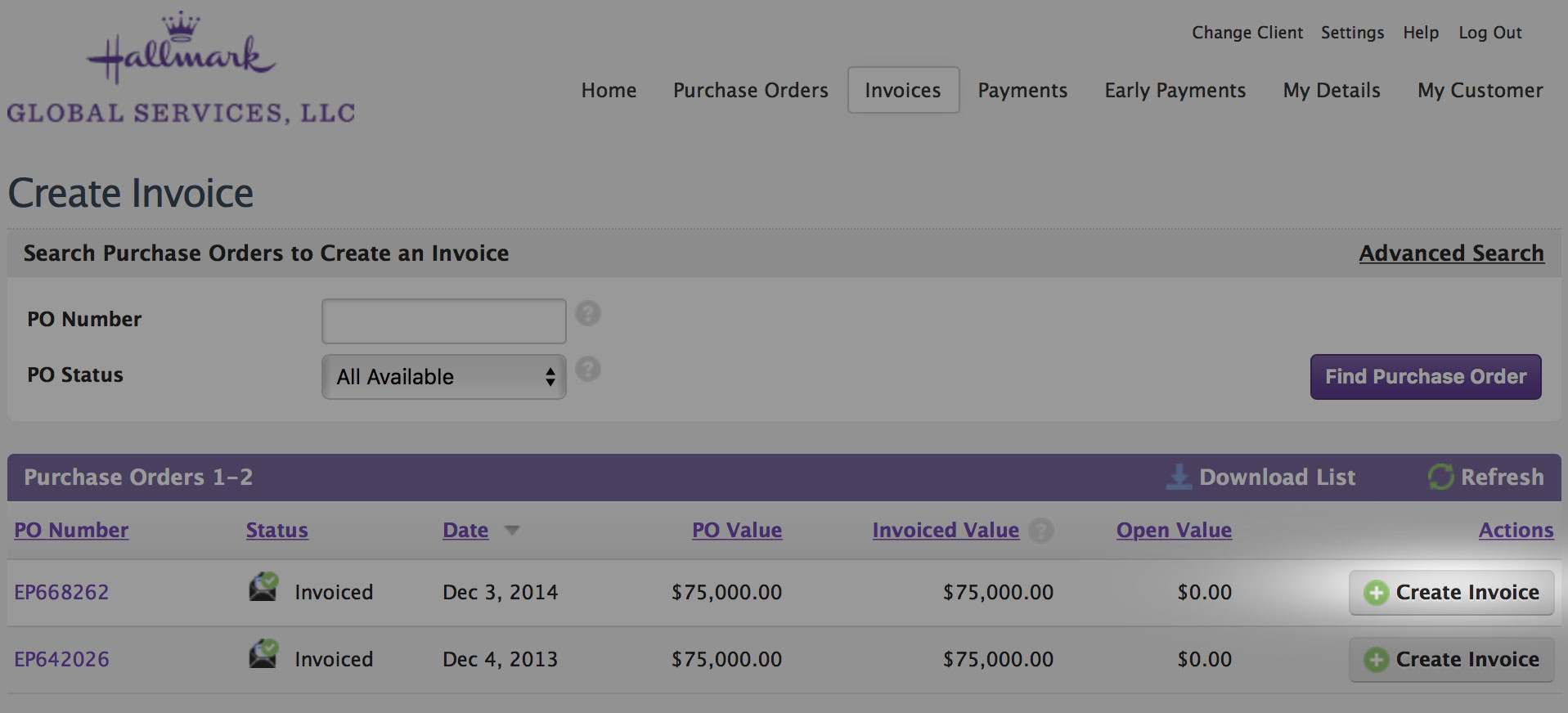
Task: Click Log Out
Action: point(1490,33)
